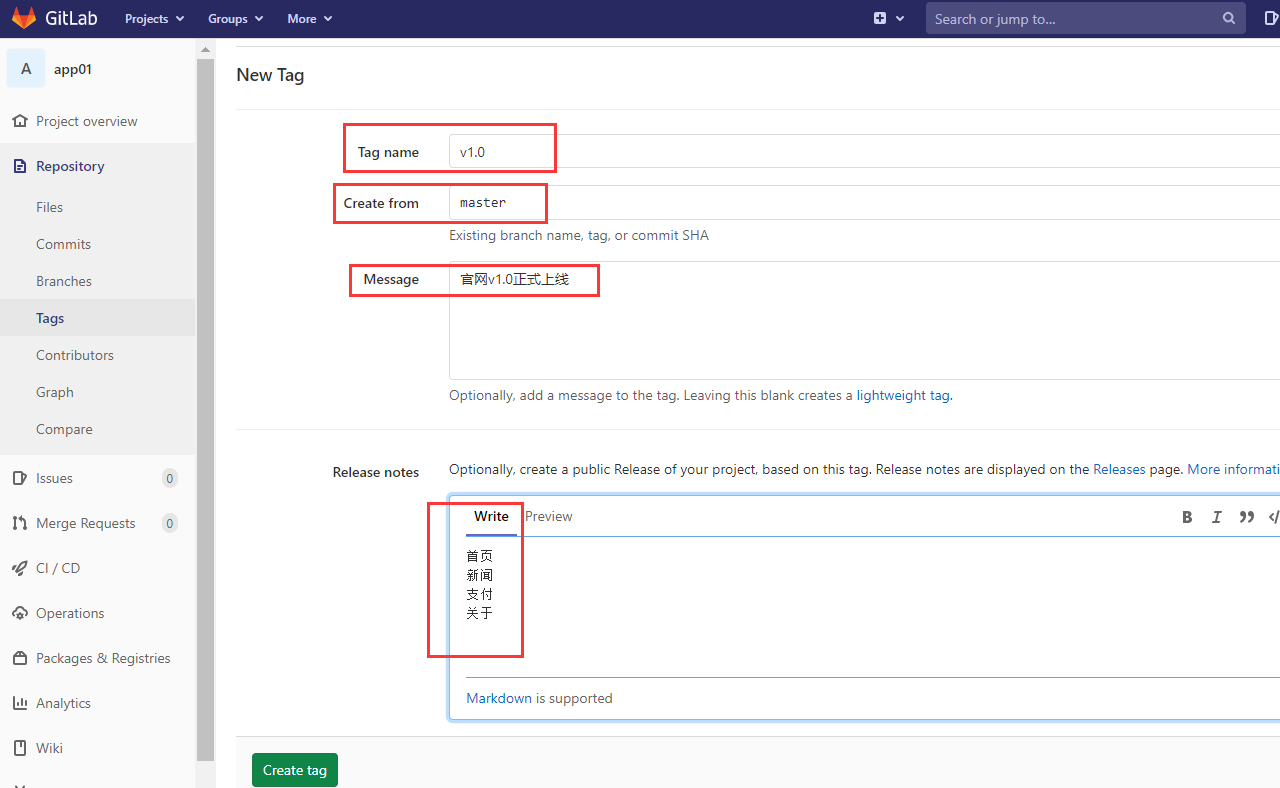Click the sidebar scrollbar thumb
The width and height of the screenshot is (1280, 788).
coord(206,410)
